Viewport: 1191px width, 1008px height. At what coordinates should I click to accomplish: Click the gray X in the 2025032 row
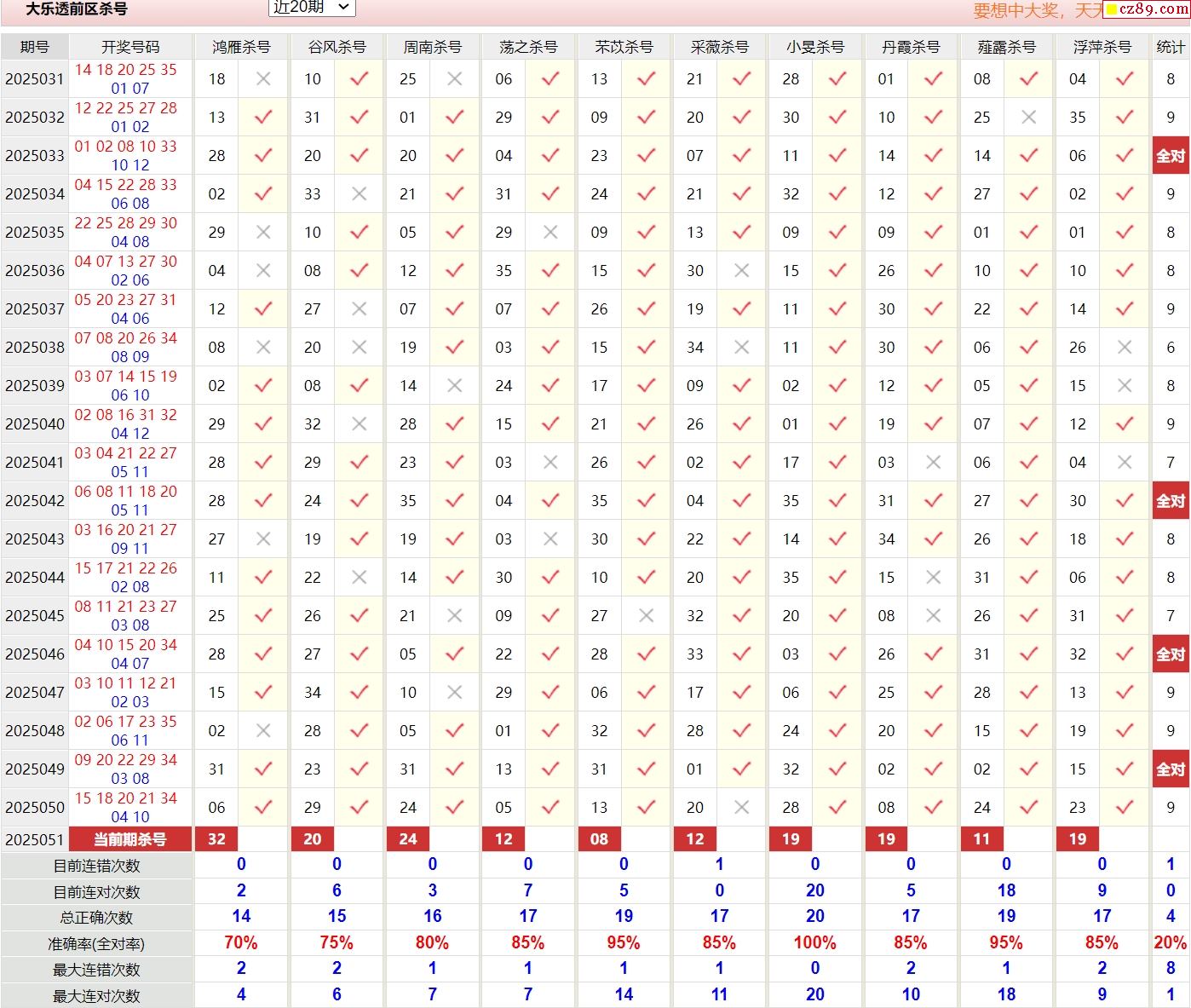click(1029, 117)
